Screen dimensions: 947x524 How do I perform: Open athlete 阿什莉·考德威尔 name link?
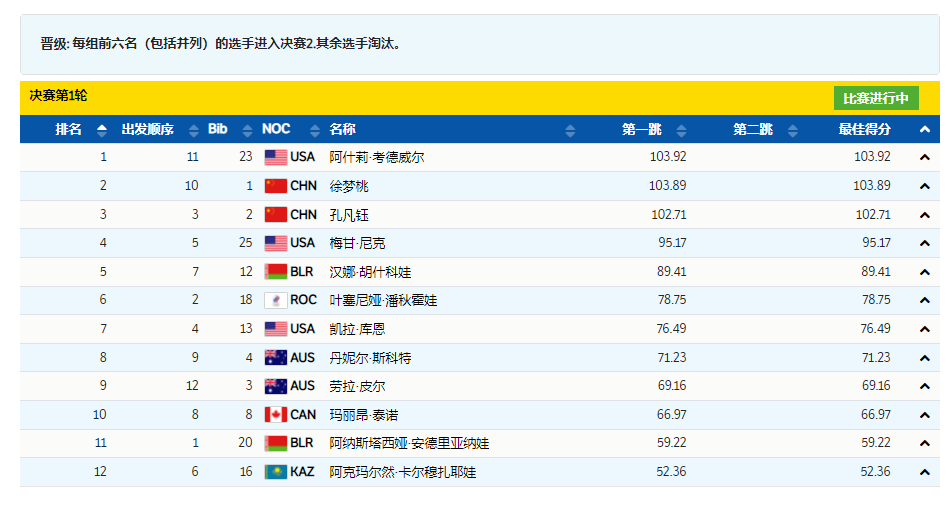click(377, 157)
